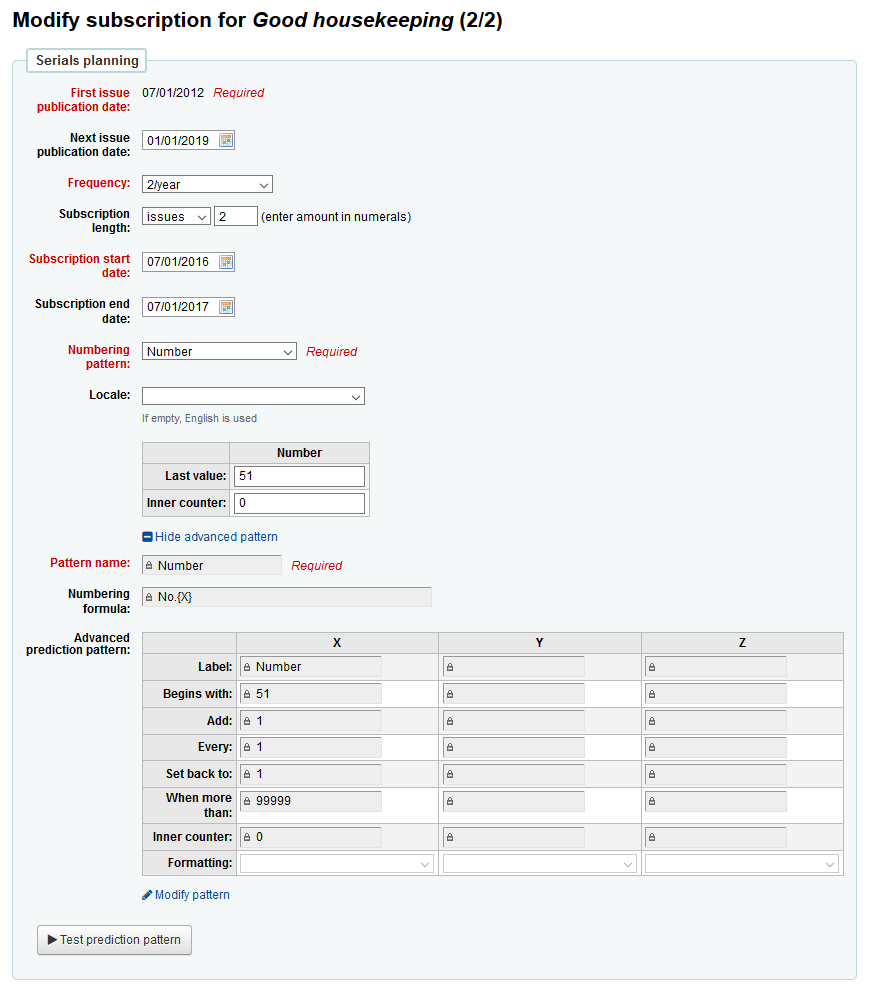
Task: Click the Inner counter field under Number
Action: (x=299, y=503)
